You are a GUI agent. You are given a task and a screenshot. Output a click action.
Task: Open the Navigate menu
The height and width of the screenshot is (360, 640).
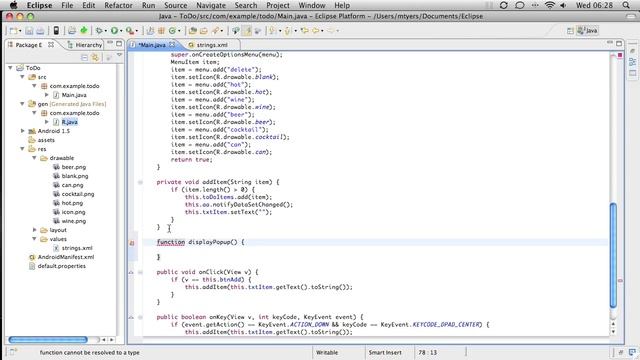[x=211, y=5]
